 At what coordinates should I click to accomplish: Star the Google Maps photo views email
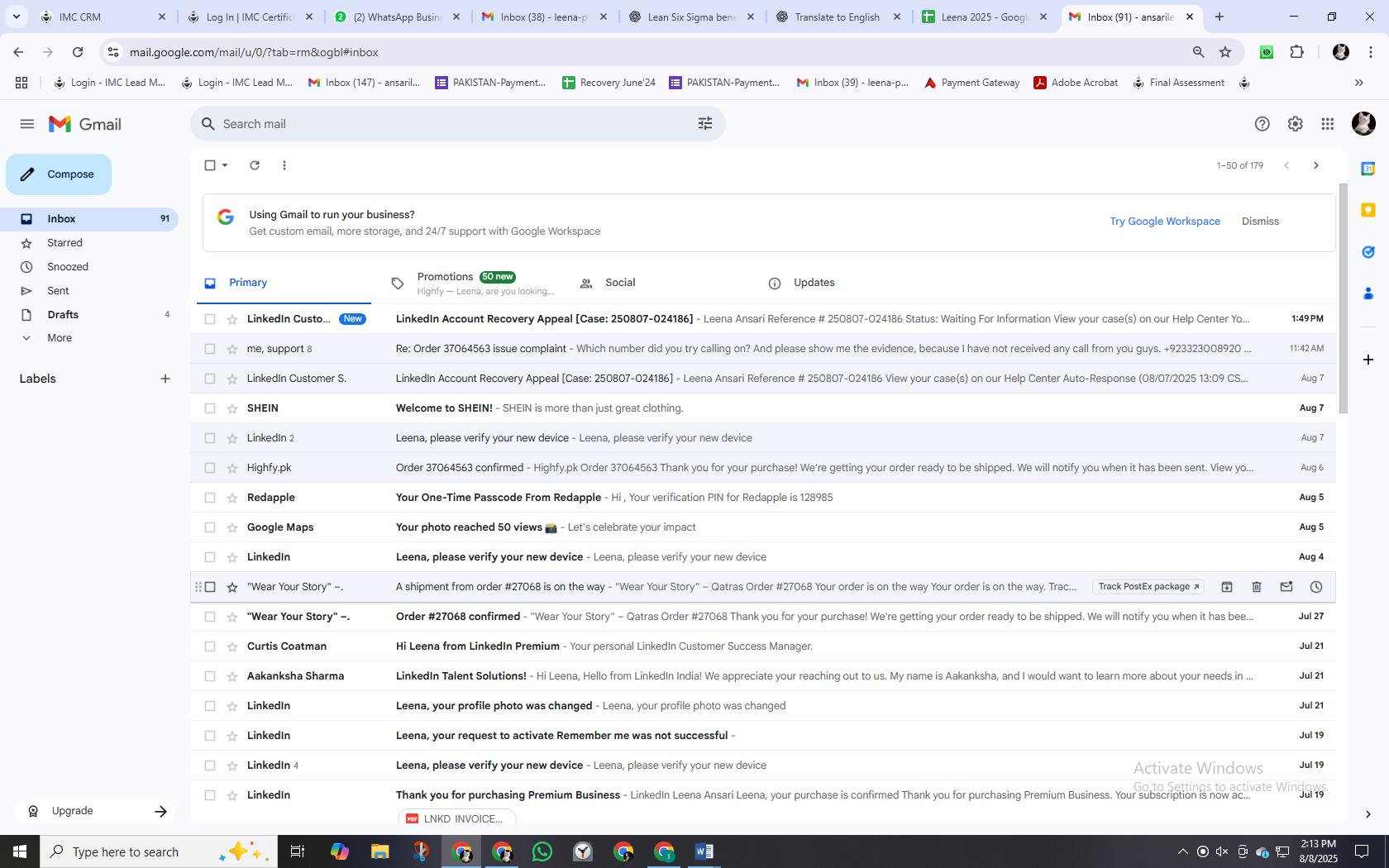pos(232,527)
